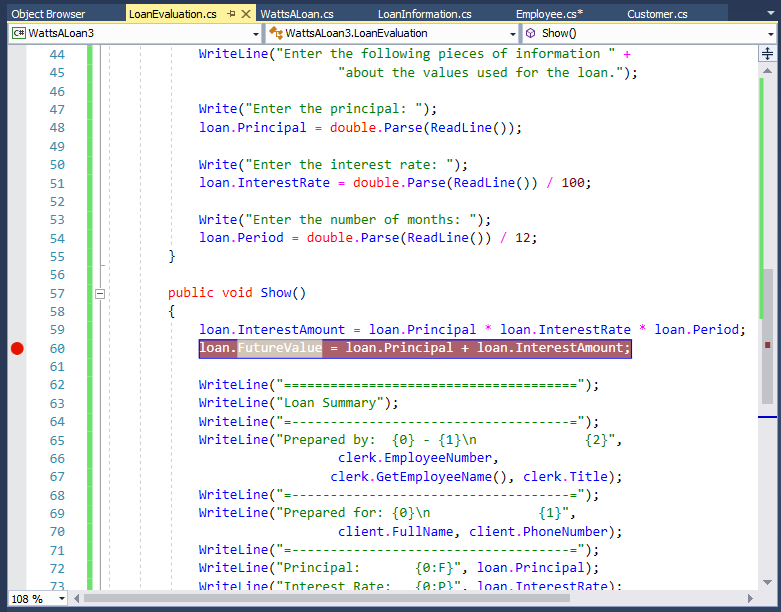Click loan.Principal on line 48
This screenshot has height=612, width=781.
[253, 128]
